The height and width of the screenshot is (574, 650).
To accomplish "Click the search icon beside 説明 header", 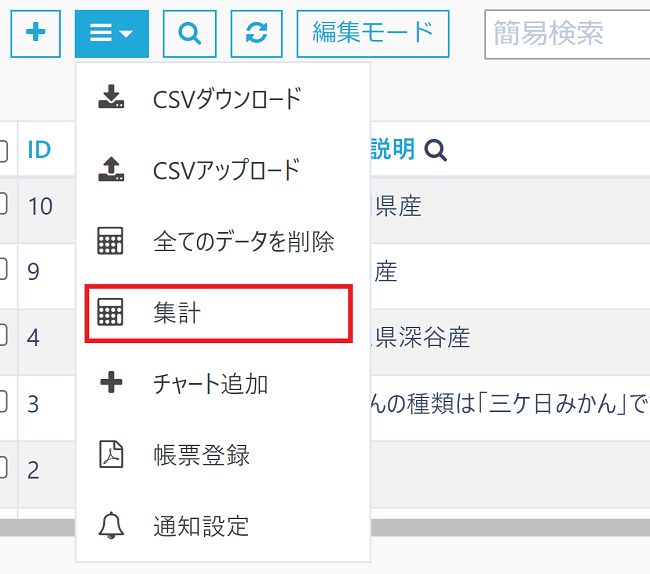I will 435,150.
